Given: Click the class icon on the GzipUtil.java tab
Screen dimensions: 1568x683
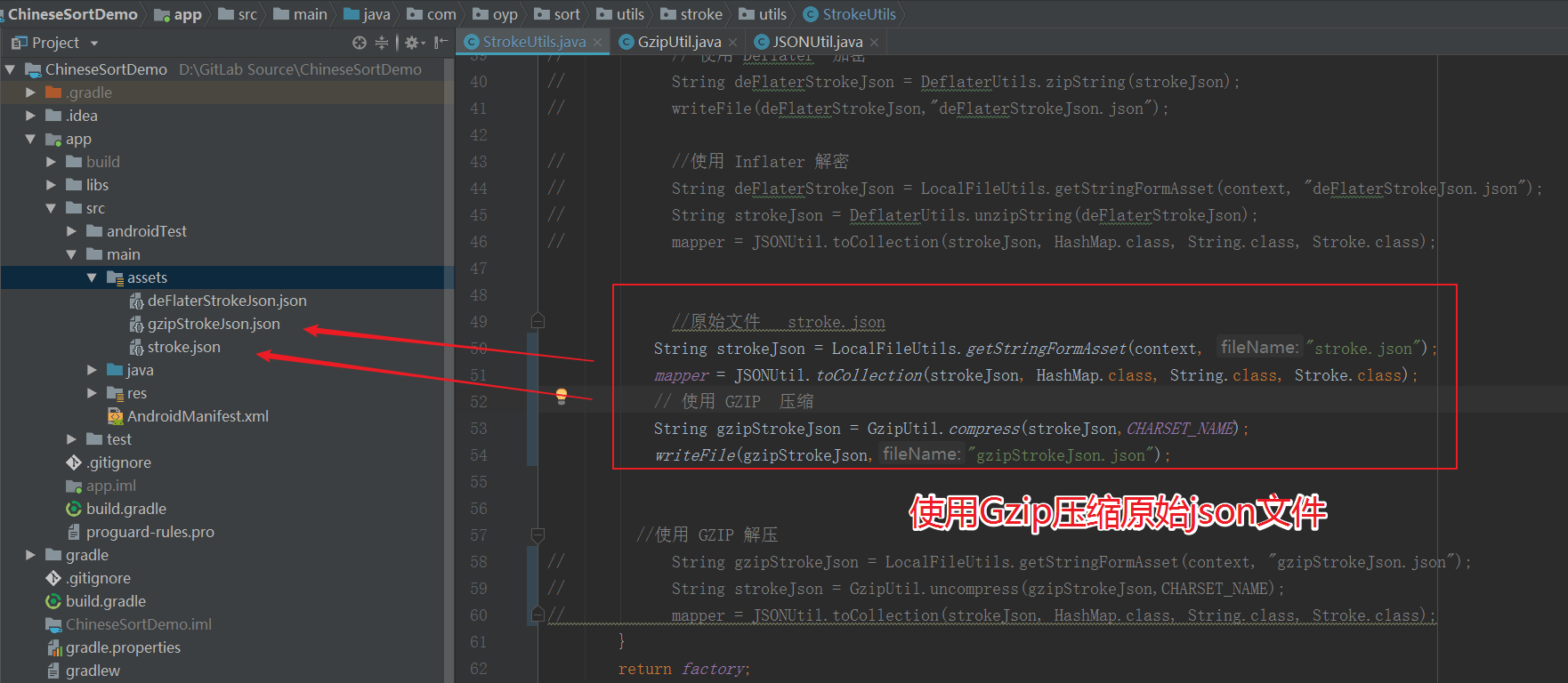Looking at the screenshot, I should 626,42.
